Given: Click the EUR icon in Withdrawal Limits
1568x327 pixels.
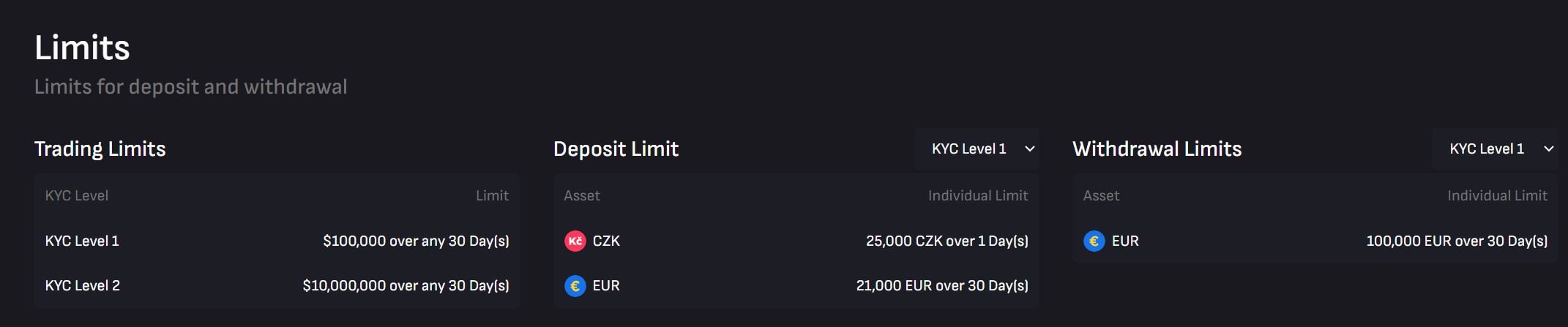Looking at the screenshot, I should (x=1094, y=241).
